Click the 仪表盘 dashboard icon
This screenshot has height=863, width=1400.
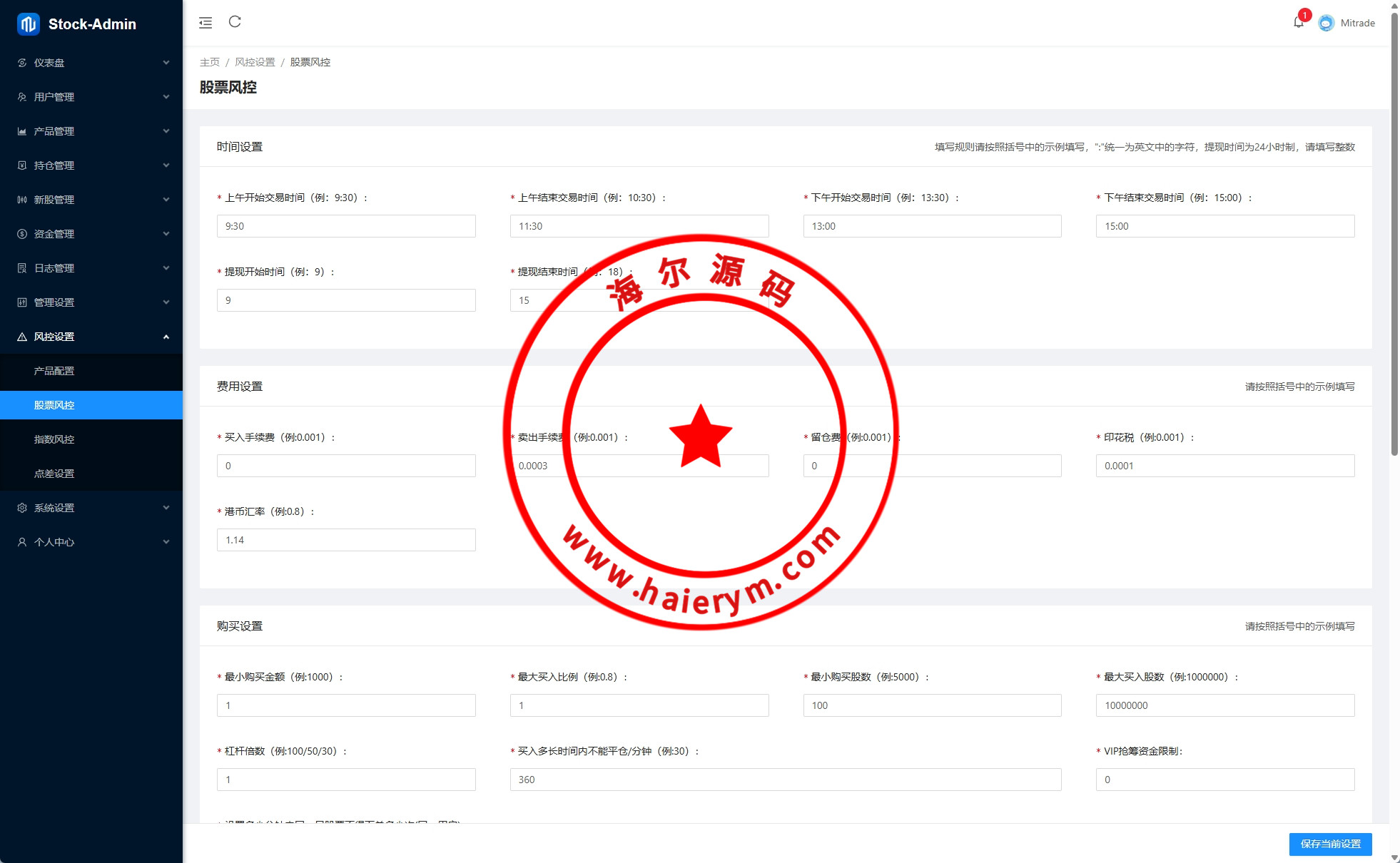pyautogui.click(x=22, y=63)
